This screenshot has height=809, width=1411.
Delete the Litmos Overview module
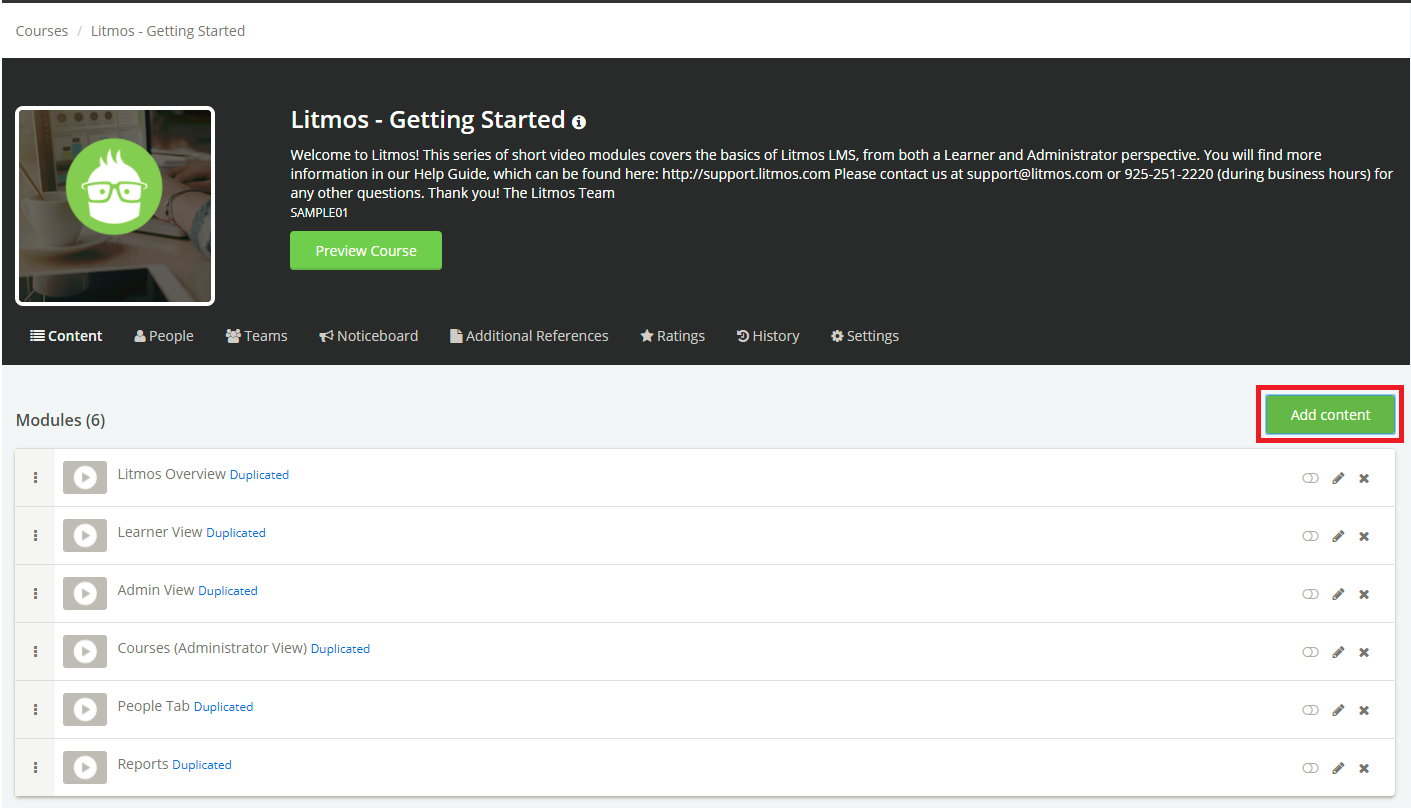pyautogui.click(x=1364, y=478)
